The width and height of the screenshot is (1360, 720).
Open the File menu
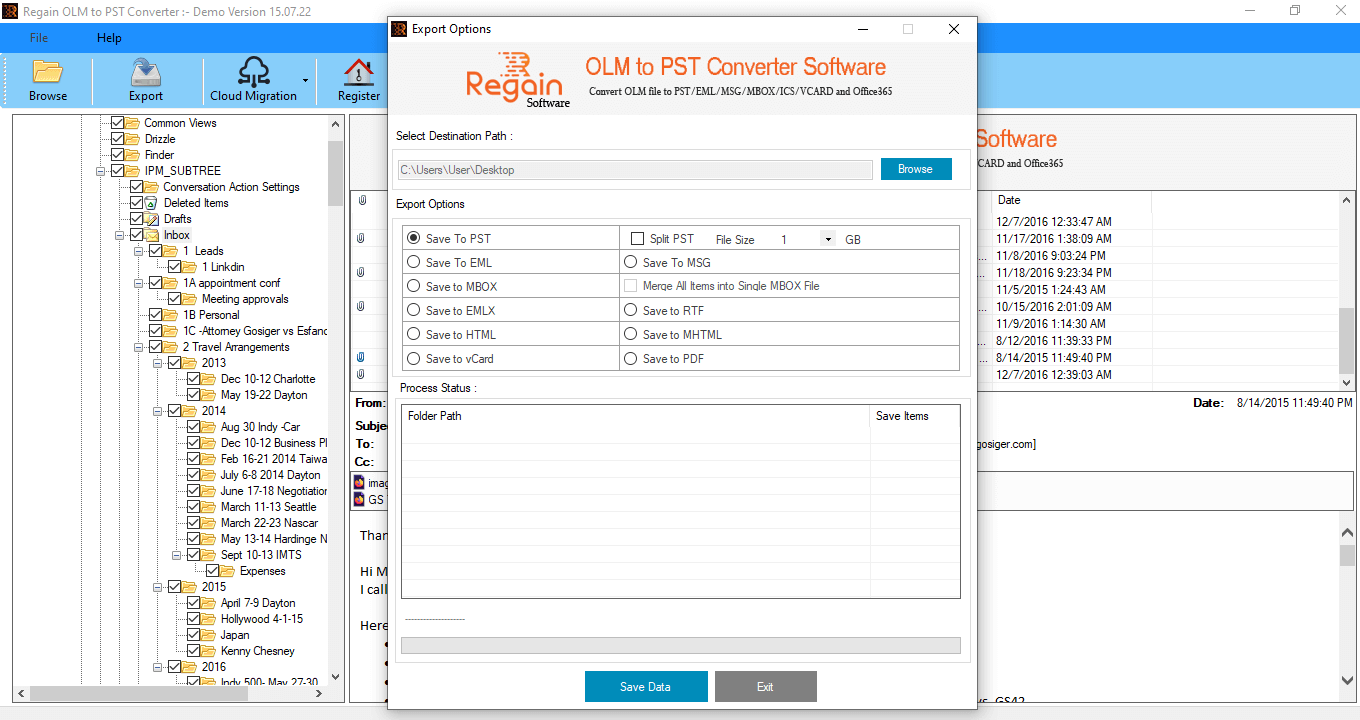coord(38,37)
